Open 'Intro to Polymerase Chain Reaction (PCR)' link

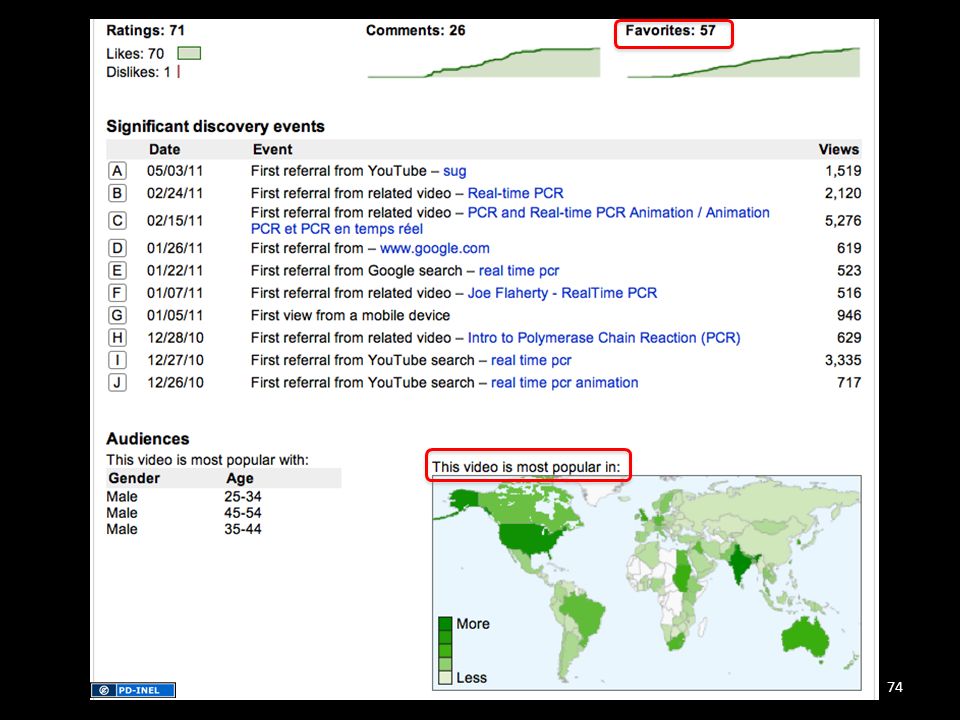pyautogui.click(x=604, y=338)
